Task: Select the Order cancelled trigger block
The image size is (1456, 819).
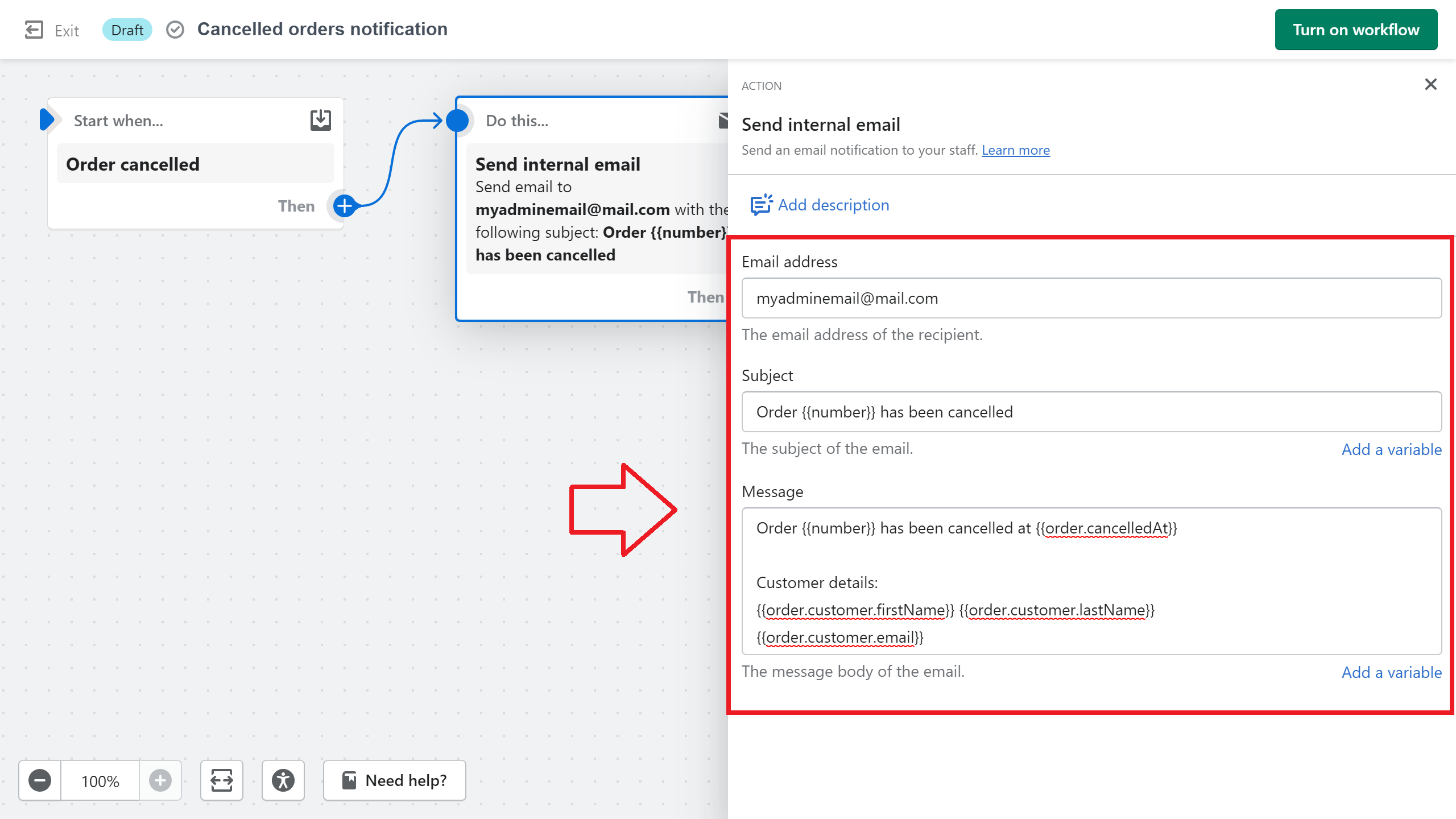Action: pyautogui.click(x=196, y=164)
